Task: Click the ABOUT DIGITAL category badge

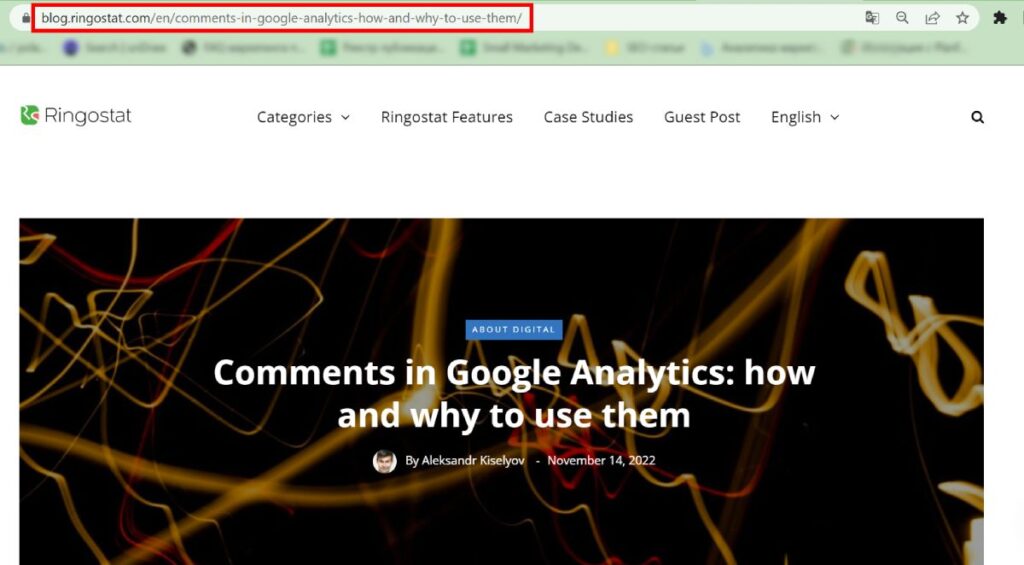Action: [513, 329]
